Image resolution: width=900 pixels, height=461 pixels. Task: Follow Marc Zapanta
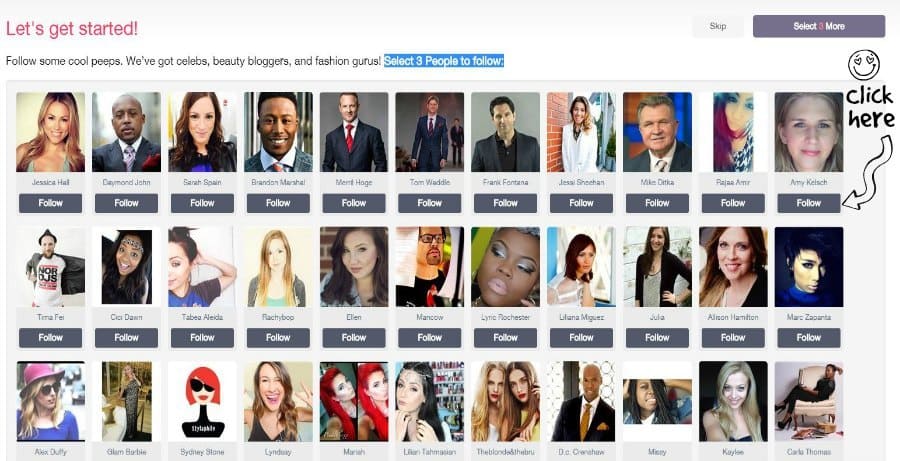click(809, 338)
